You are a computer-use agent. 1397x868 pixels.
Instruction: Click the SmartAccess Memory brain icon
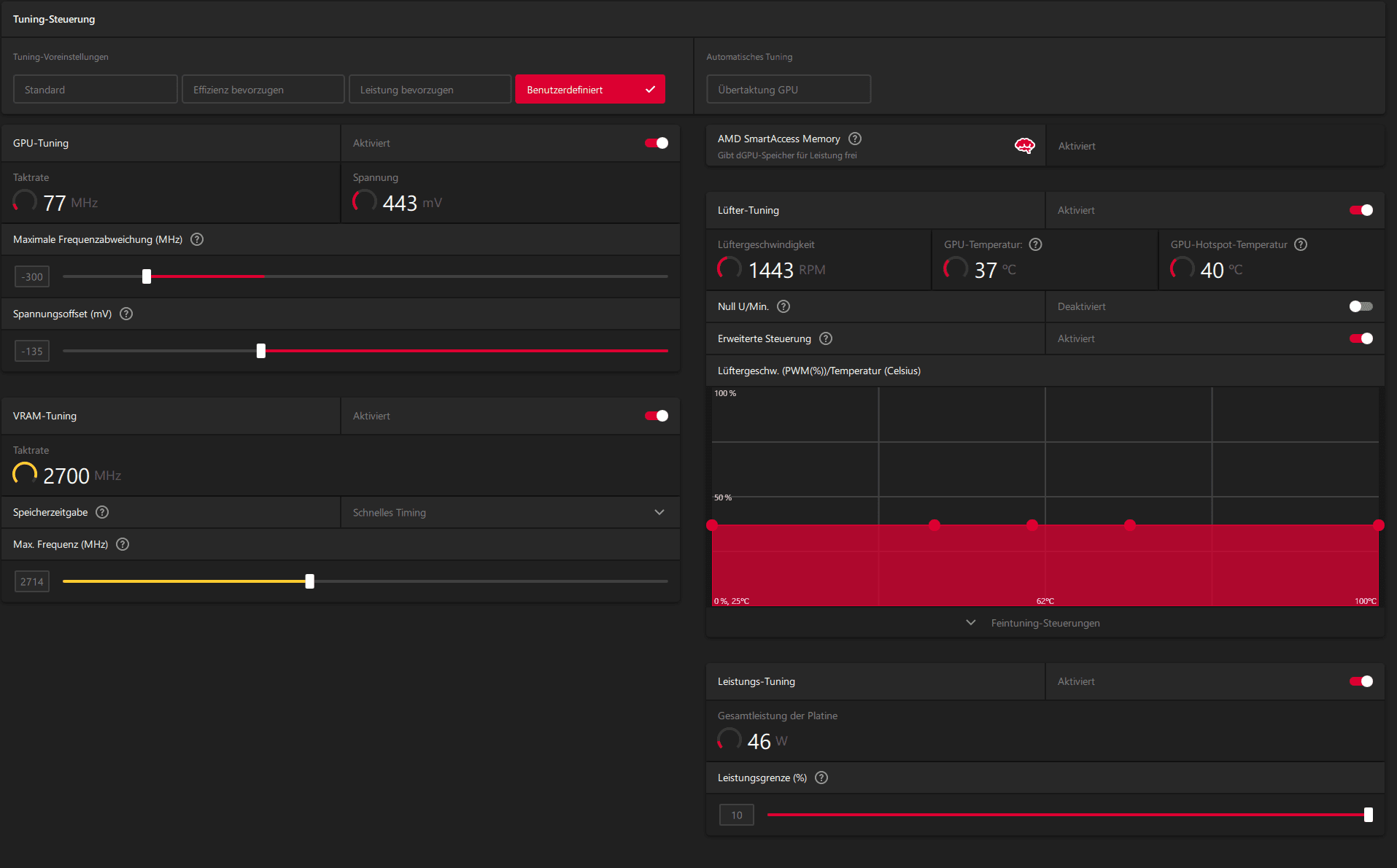click(1025, 146)
